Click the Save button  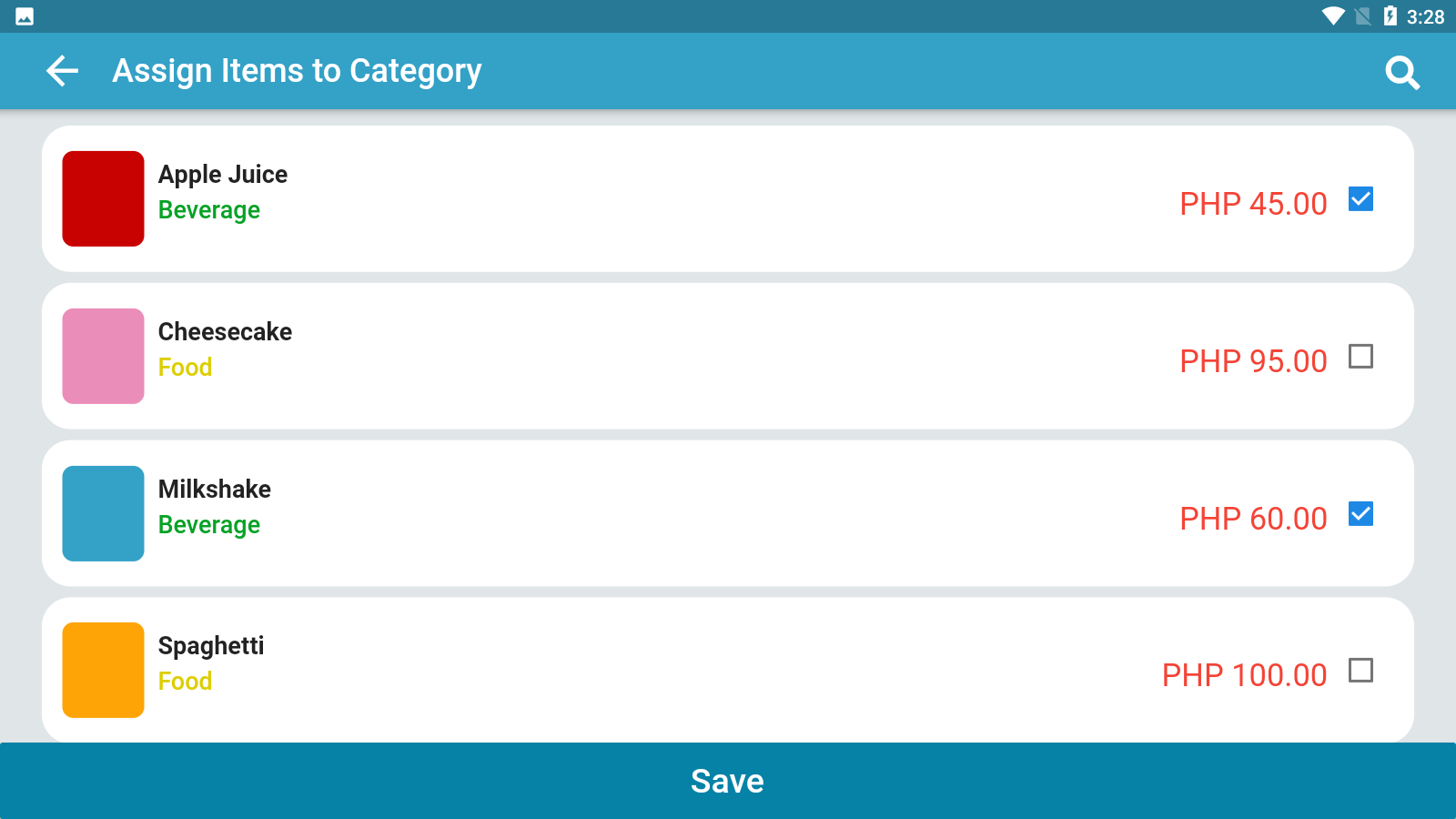pyautogui.click(x=728, y=781)
